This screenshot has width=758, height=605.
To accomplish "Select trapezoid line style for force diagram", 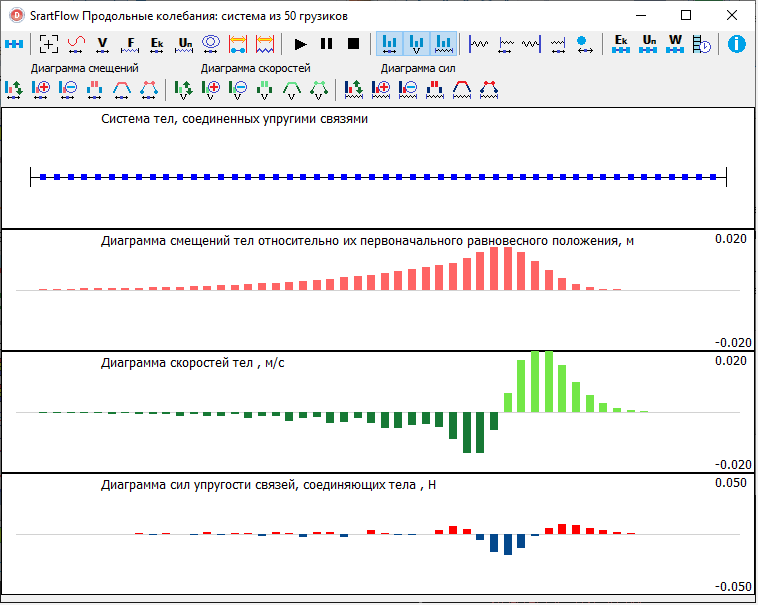I will (x=462, y=90).
